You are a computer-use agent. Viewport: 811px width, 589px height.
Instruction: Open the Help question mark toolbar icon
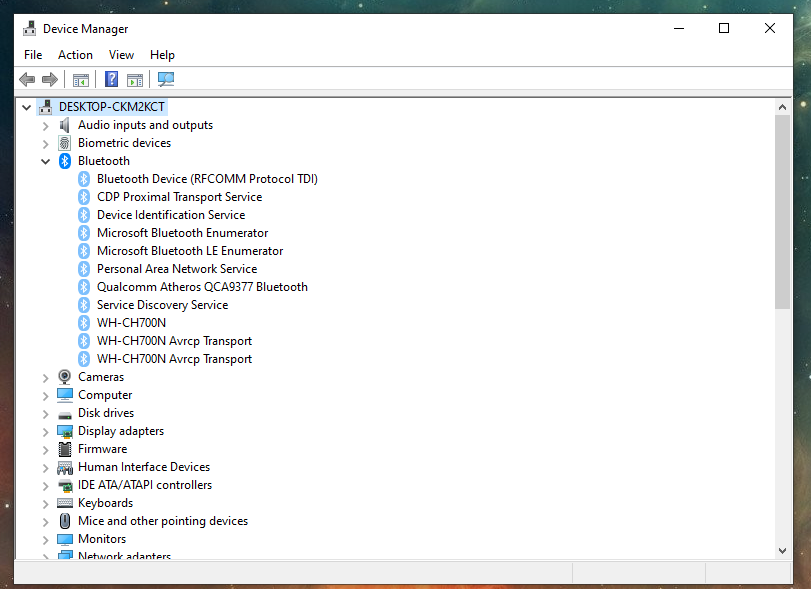pyautogui.click(x=111, y=79)
